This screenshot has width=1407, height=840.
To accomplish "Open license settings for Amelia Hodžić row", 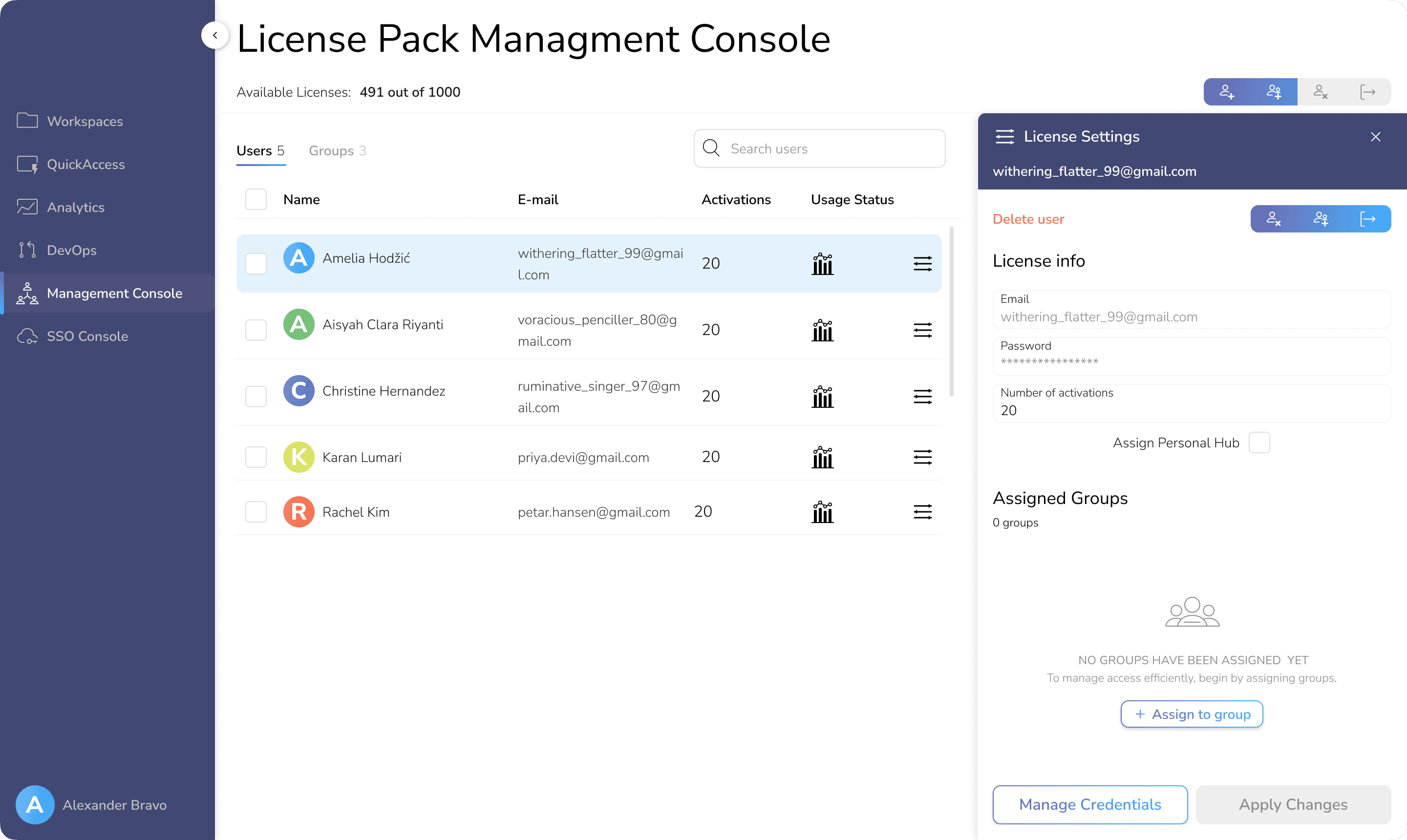I will (x=922, y=264).
